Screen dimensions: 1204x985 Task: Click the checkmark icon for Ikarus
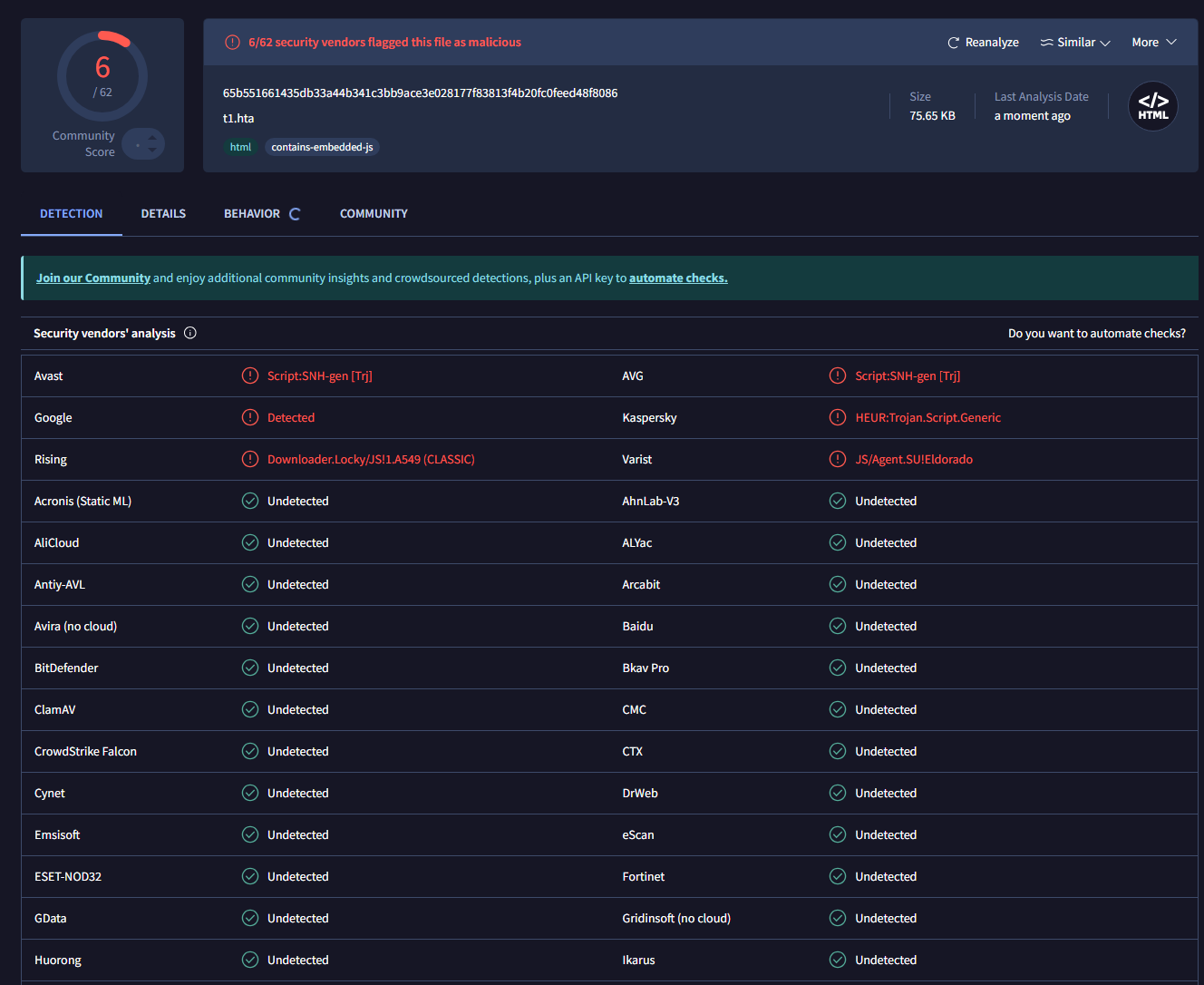point(838,960)
